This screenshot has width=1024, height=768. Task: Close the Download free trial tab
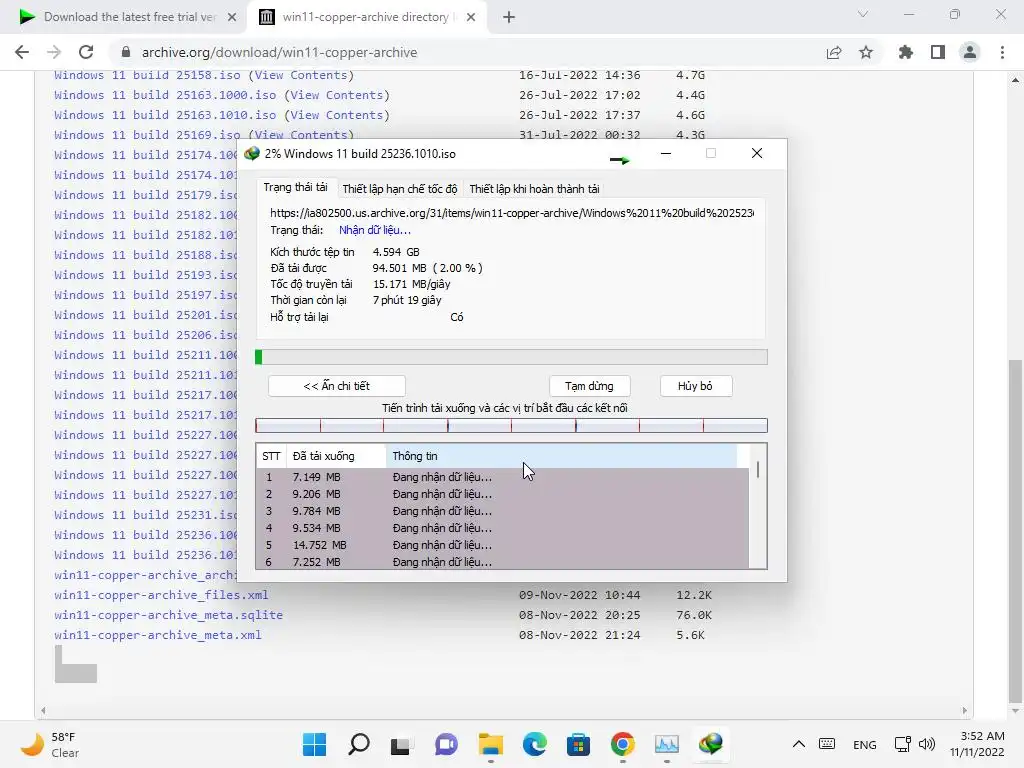click(x=232, y=17)
